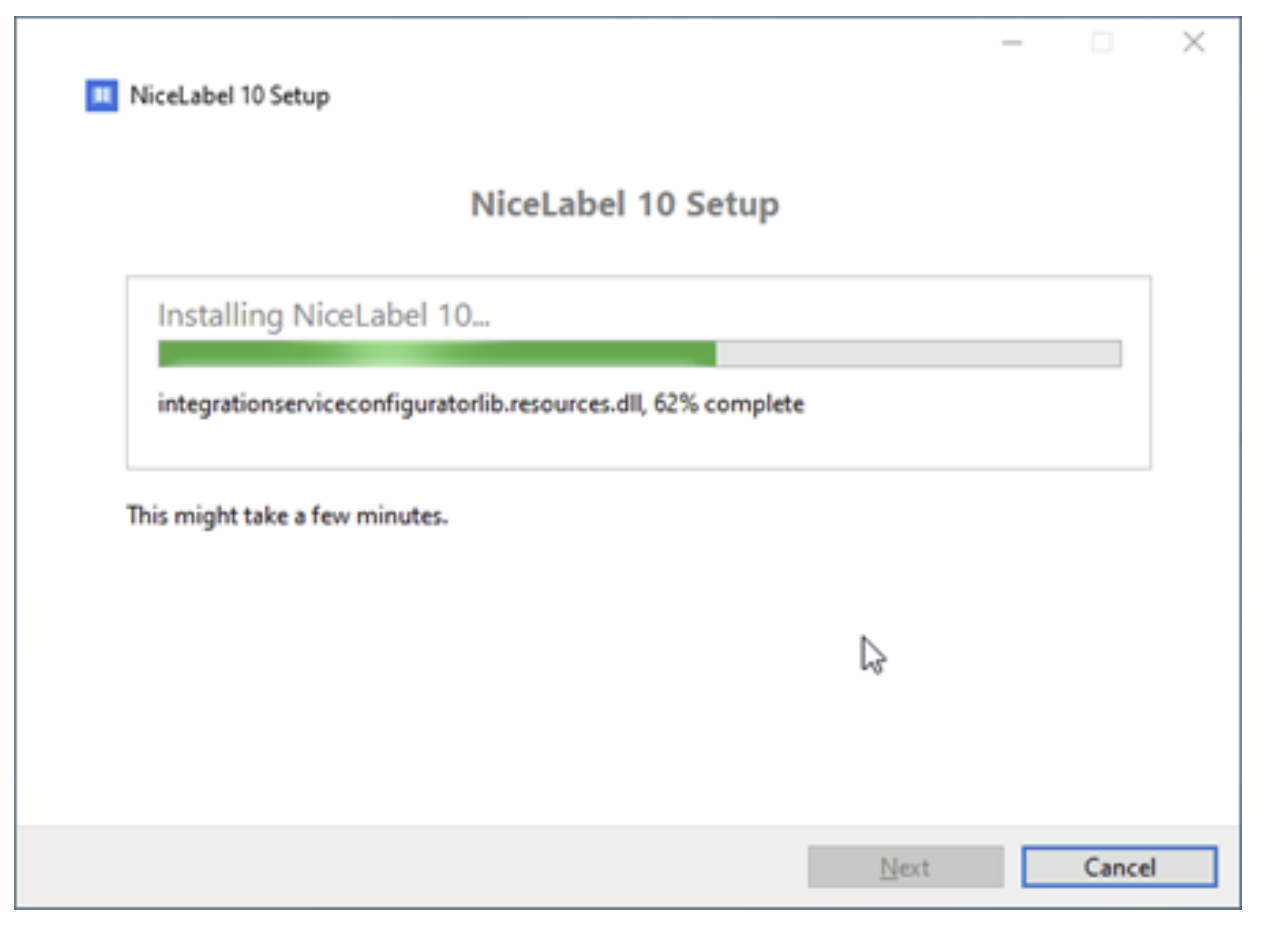Minimize the NiceLabel setup window
This screenshot has height=929, width=1264.
tap(1012, 43)
